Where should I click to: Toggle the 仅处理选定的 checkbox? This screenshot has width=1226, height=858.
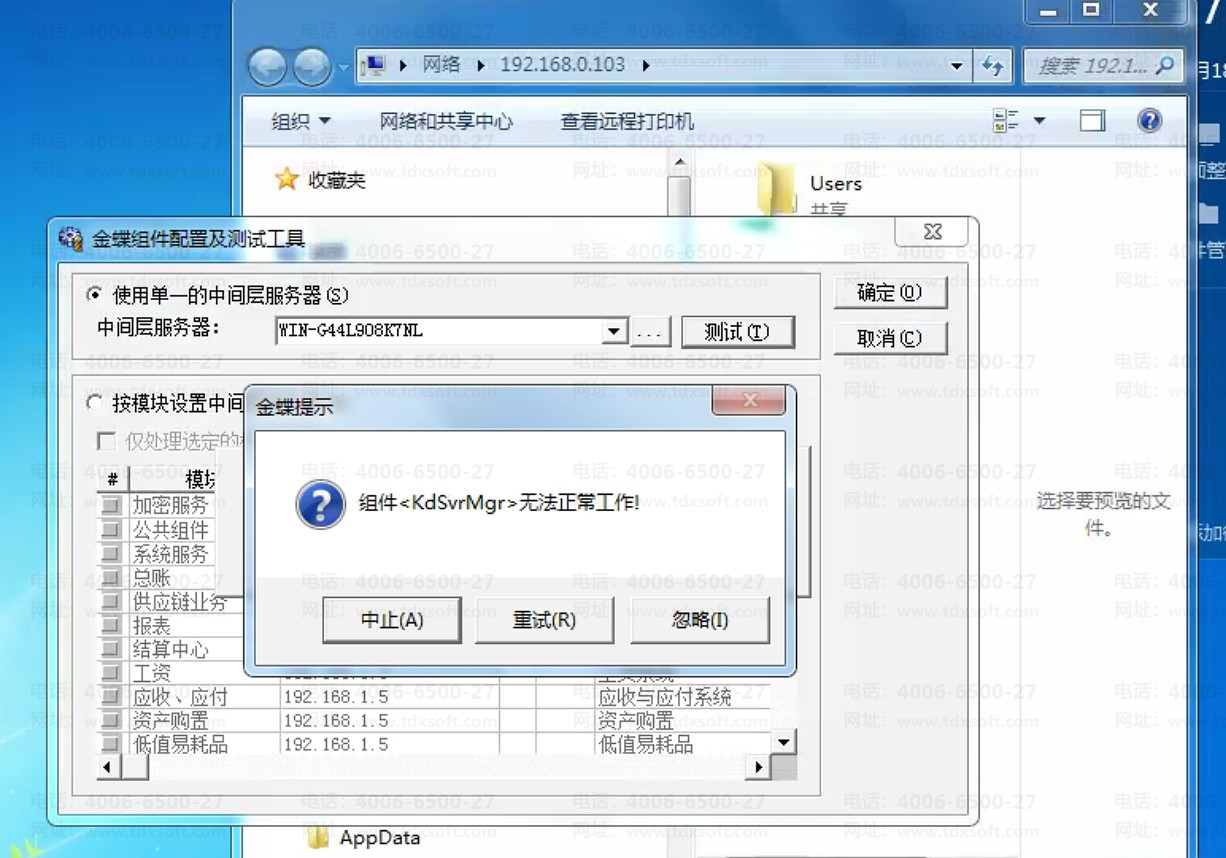105,441
